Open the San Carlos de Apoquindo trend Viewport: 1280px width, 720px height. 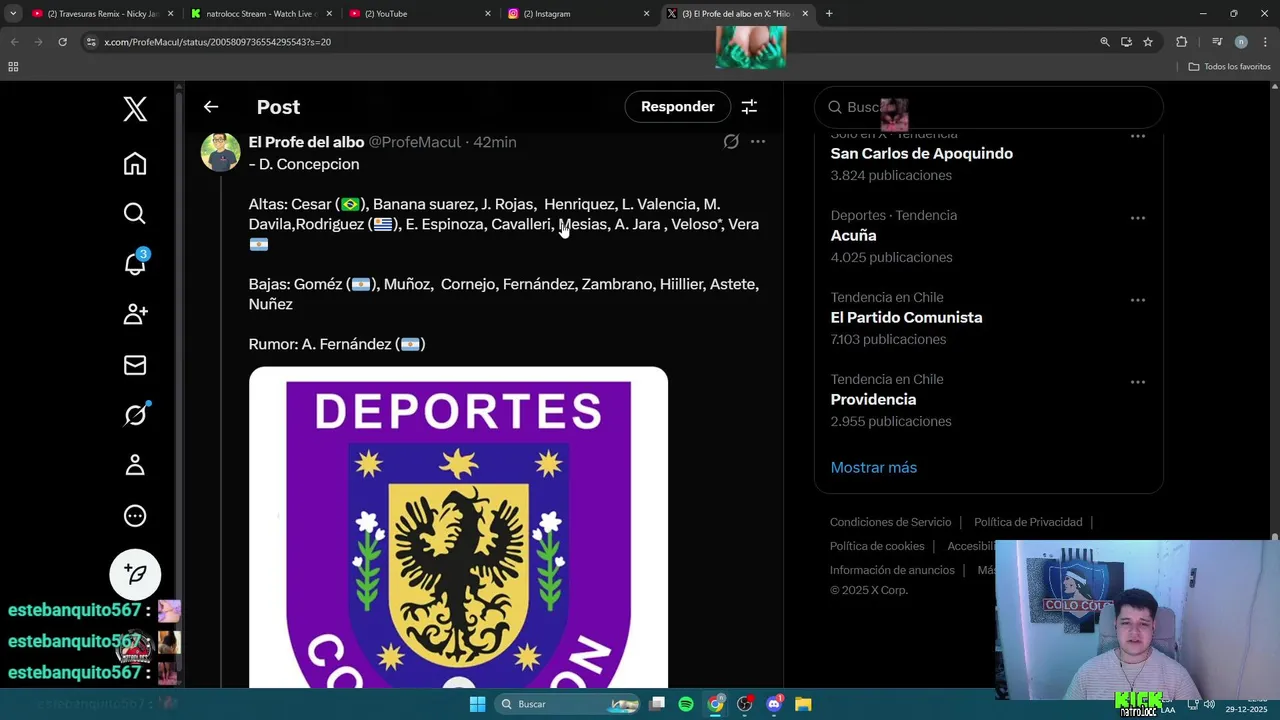[x=921, y=154]
